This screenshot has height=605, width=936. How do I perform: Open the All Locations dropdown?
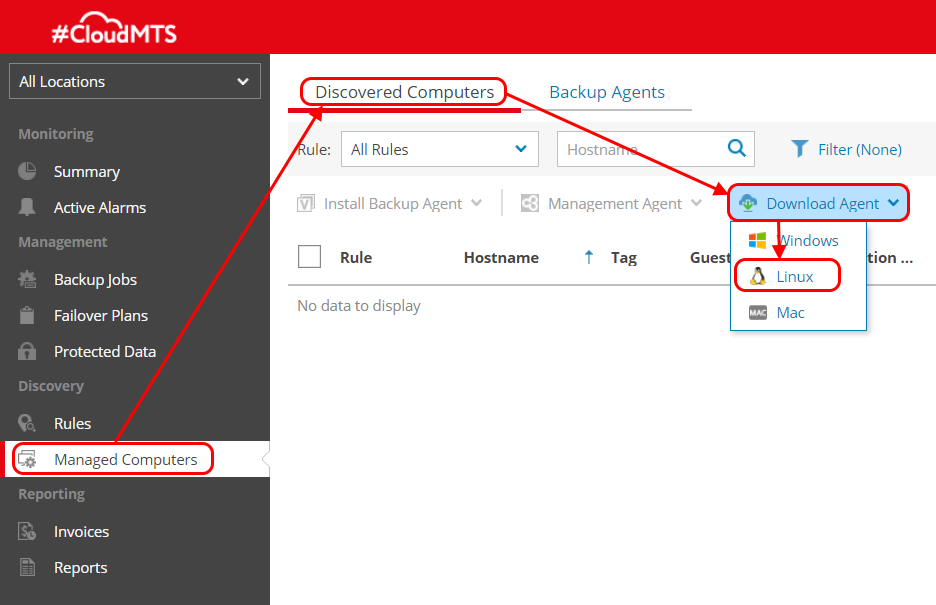(x=134, y=82)
